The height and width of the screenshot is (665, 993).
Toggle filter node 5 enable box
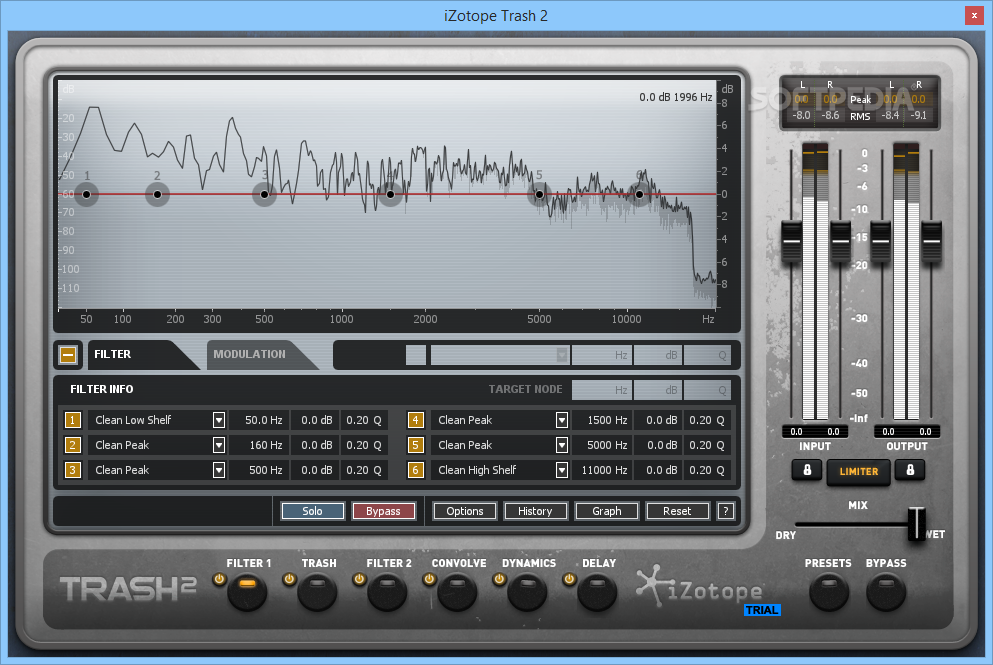415,445
